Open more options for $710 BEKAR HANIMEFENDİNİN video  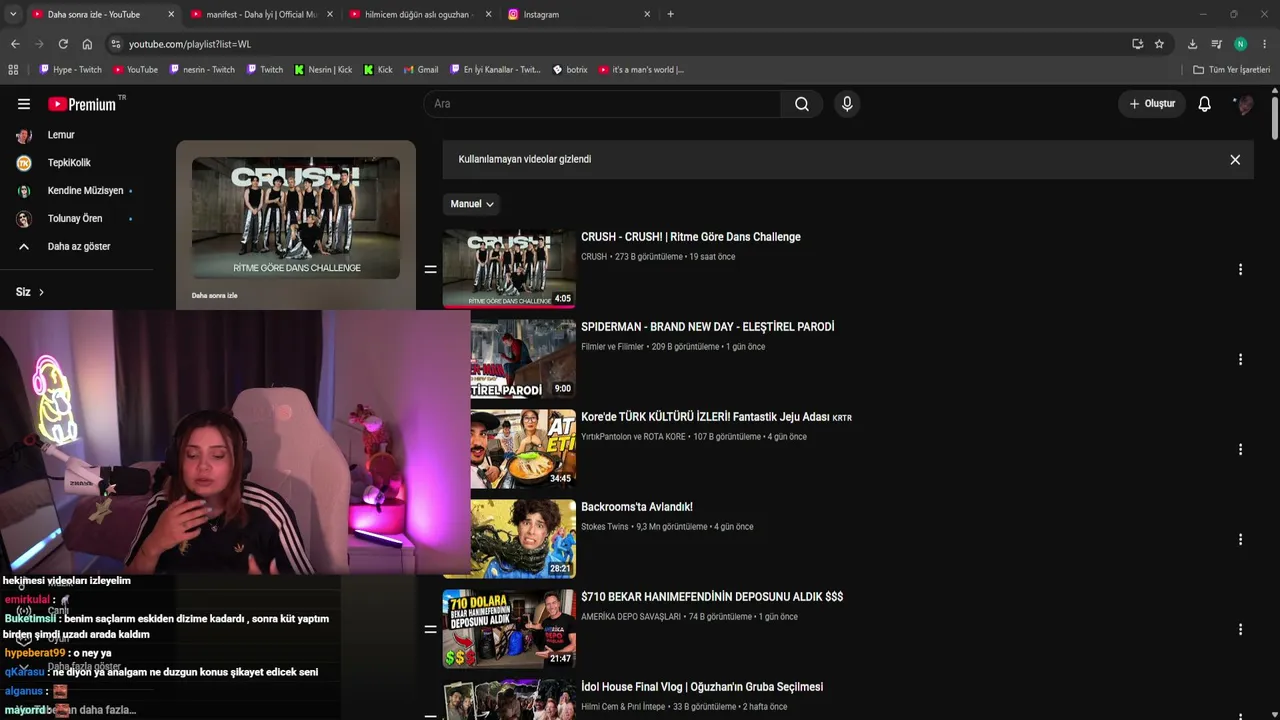coord(1240,629)
